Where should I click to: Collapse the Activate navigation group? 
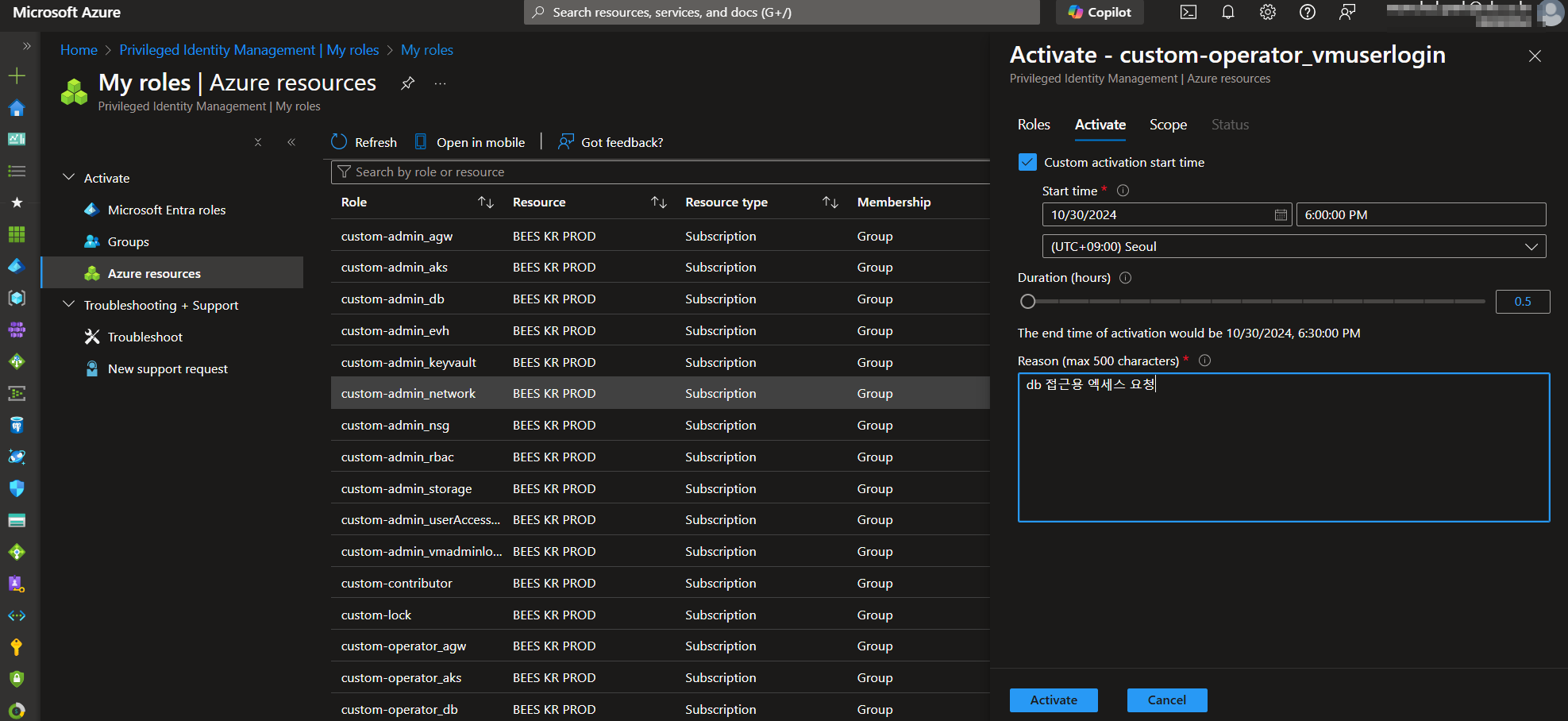coord(69,177)
